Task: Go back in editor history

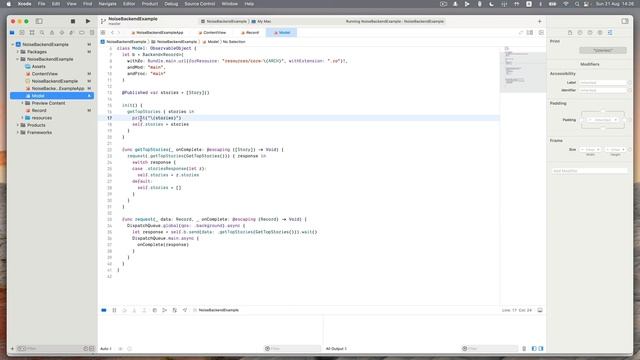Action: tap(112, 33)
